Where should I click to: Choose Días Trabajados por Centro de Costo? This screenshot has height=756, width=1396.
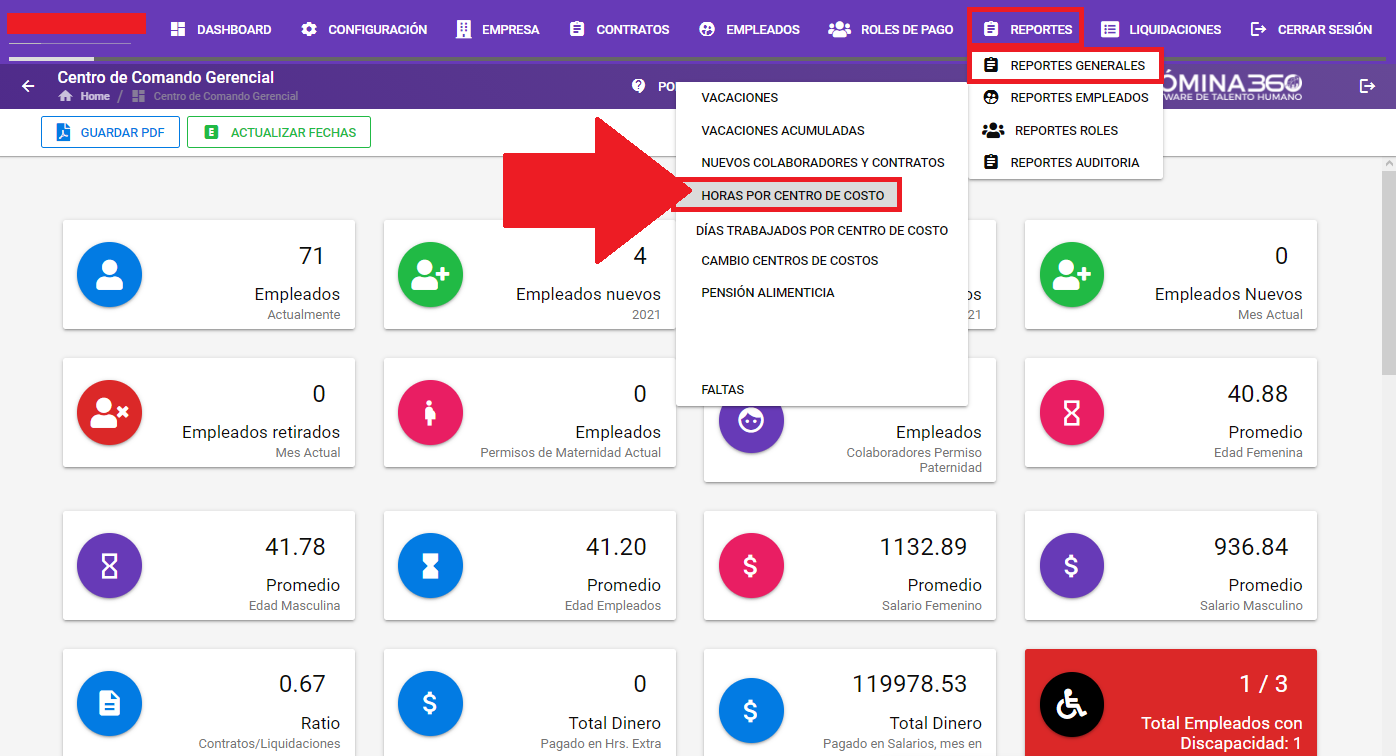(x=821, y=230)
